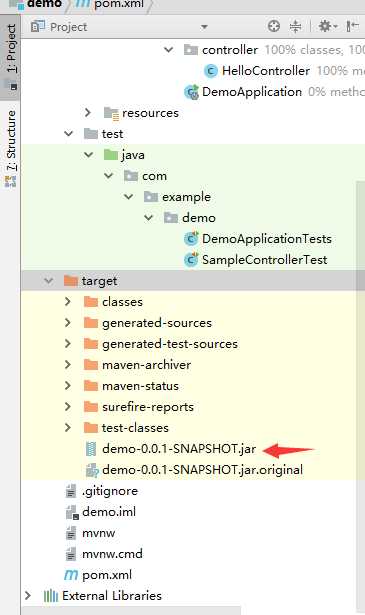Screen dimensions: 365x615
Task: Select the maven-status folder name
Action: click(x=140, y=386)
